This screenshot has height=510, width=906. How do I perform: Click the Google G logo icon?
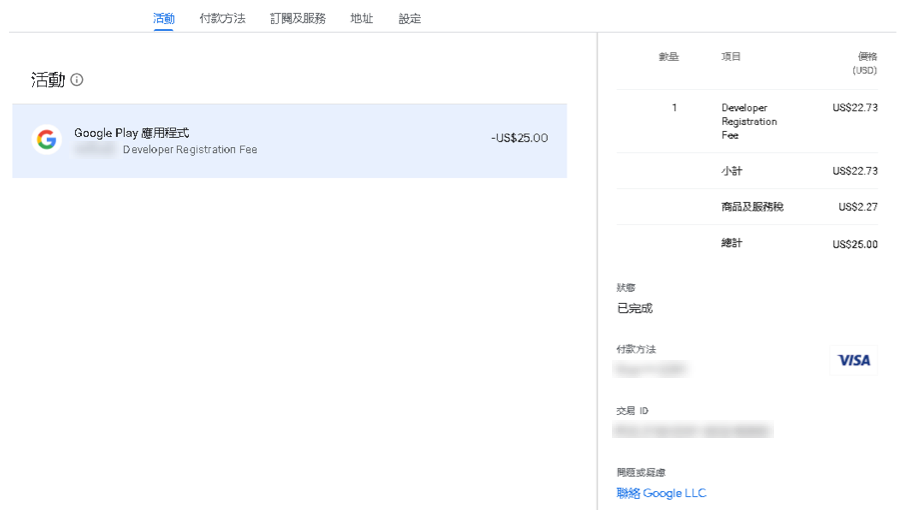(47, 139)
